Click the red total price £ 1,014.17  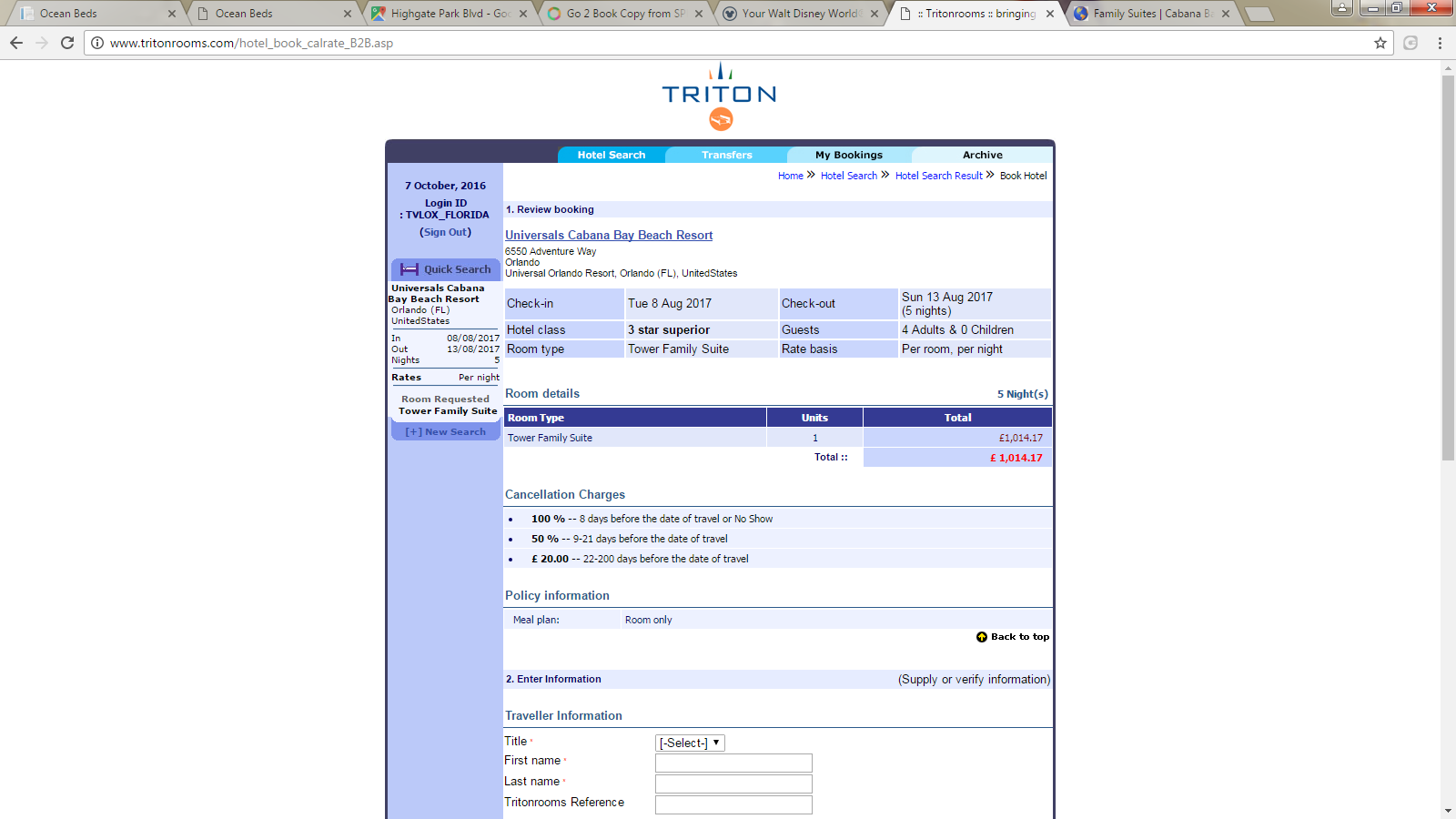[x=1016, y=458]
